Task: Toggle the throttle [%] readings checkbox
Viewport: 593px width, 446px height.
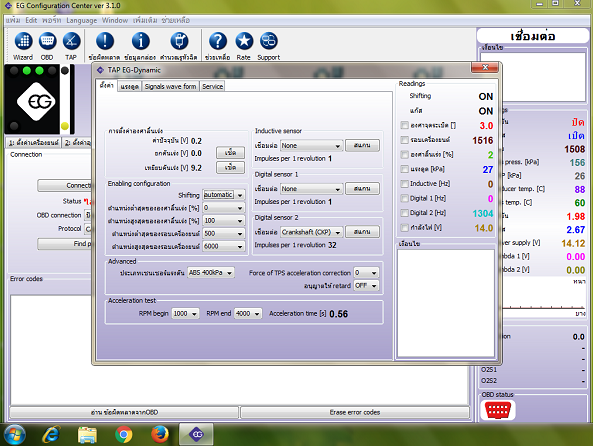Action: tap(405, 154)
